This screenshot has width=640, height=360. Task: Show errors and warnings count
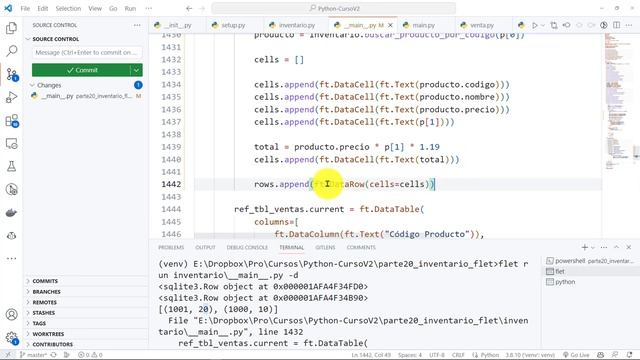[90, 355]
